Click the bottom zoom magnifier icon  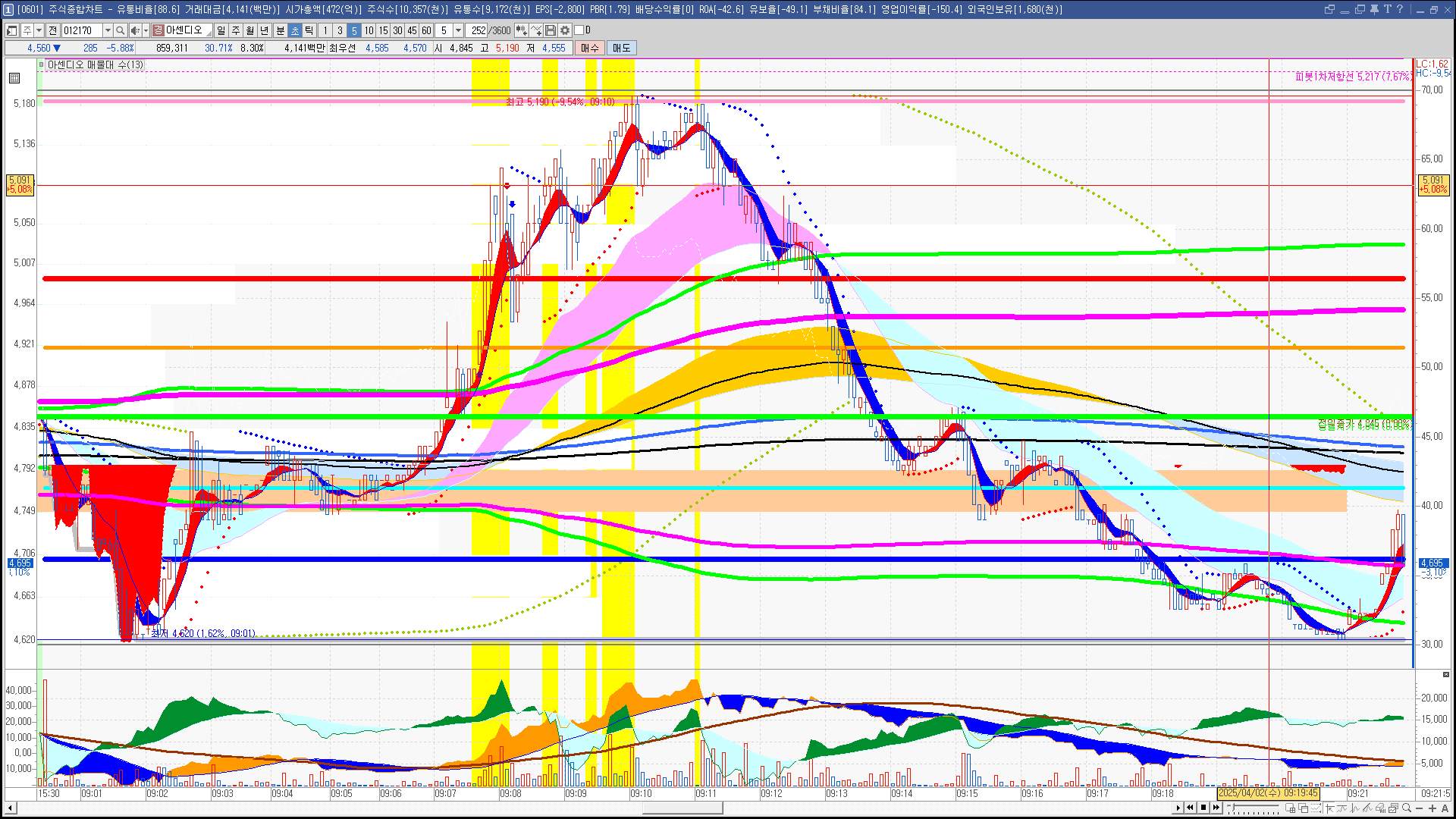pos(1407,808)
